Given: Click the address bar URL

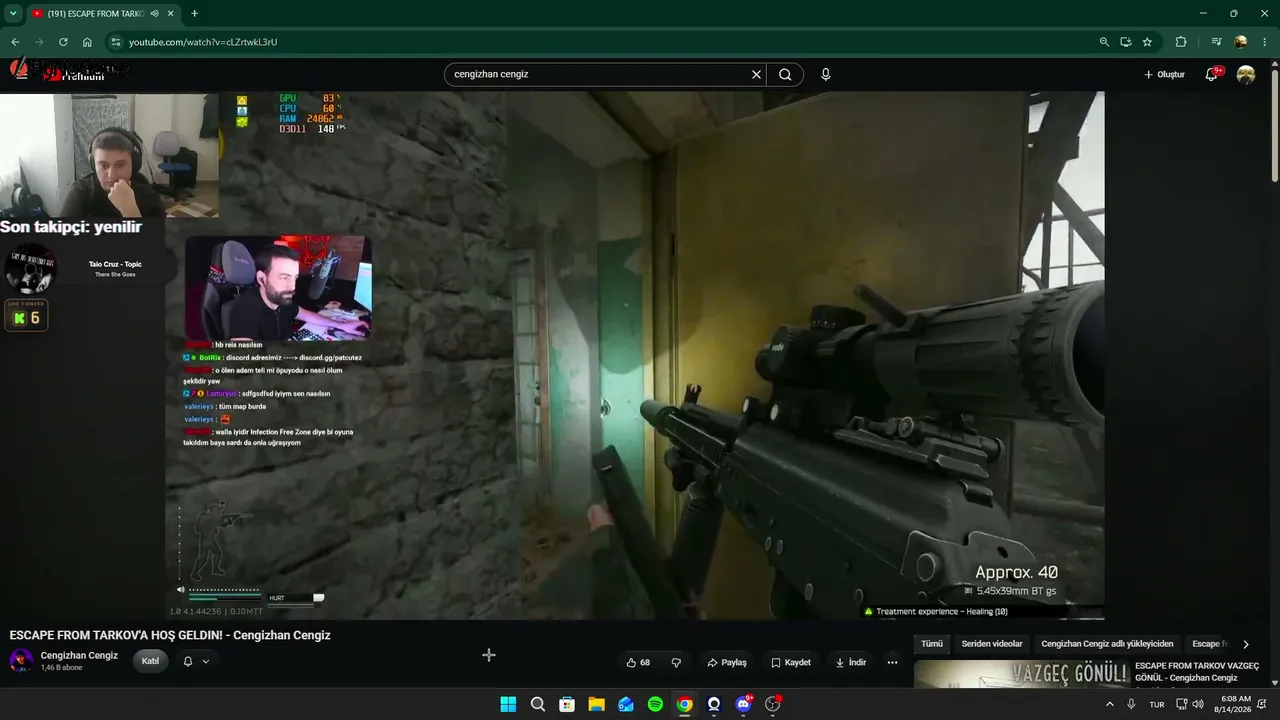Looking at the screenshot, I should (x=203, y=42).
